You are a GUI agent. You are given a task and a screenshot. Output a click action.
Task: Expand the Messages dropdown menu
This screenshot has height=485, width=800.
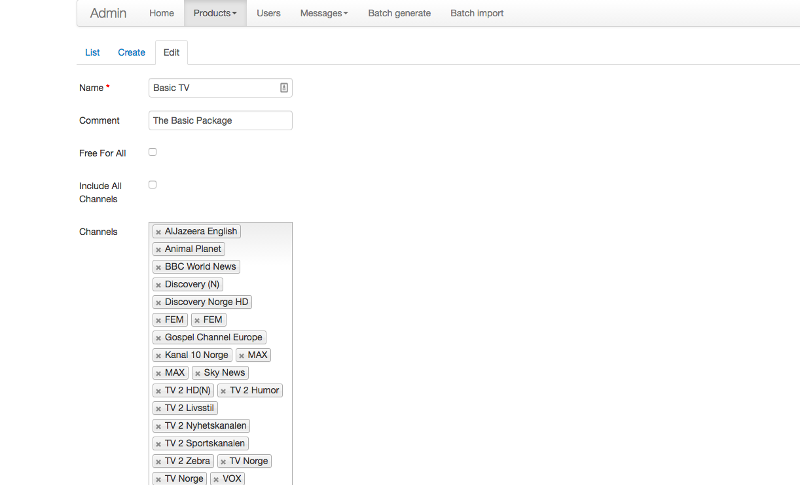pos(324,13)
